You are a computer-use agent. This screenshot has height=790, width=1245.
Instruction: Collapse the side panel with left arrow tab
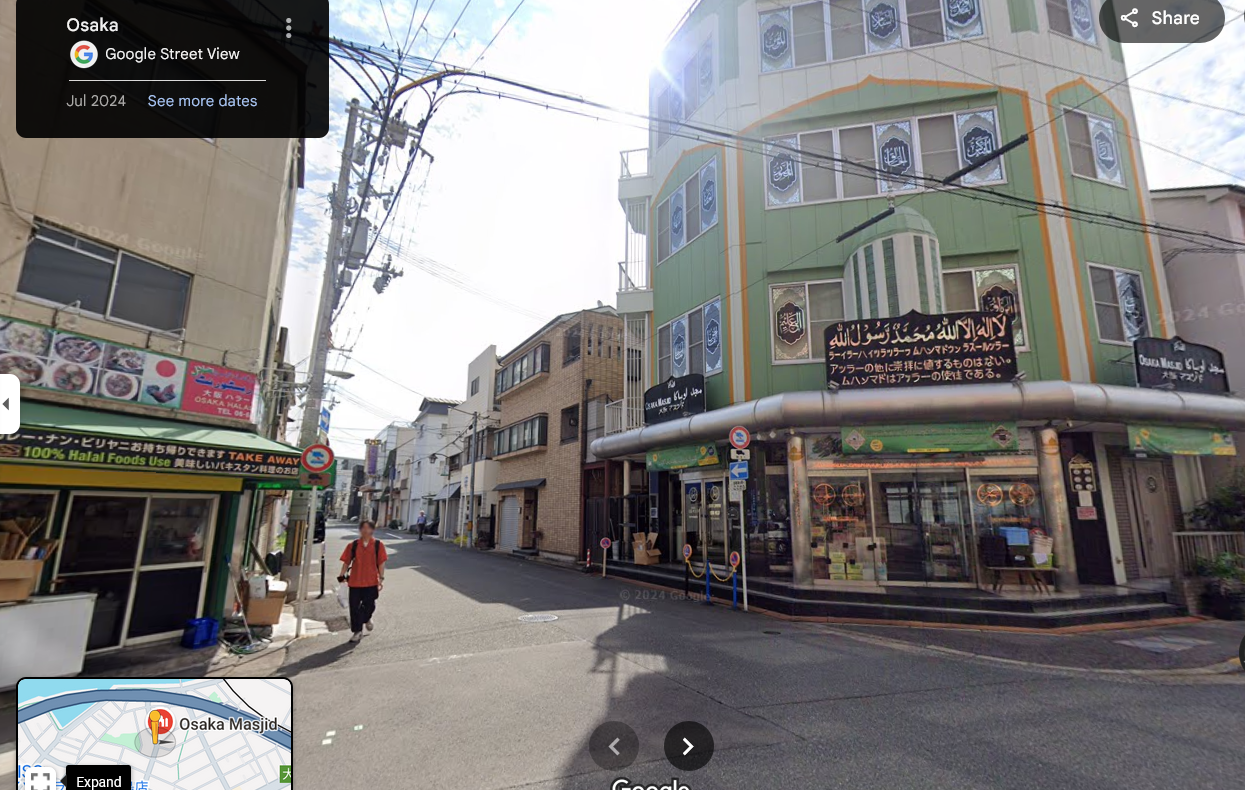(8, 404)
